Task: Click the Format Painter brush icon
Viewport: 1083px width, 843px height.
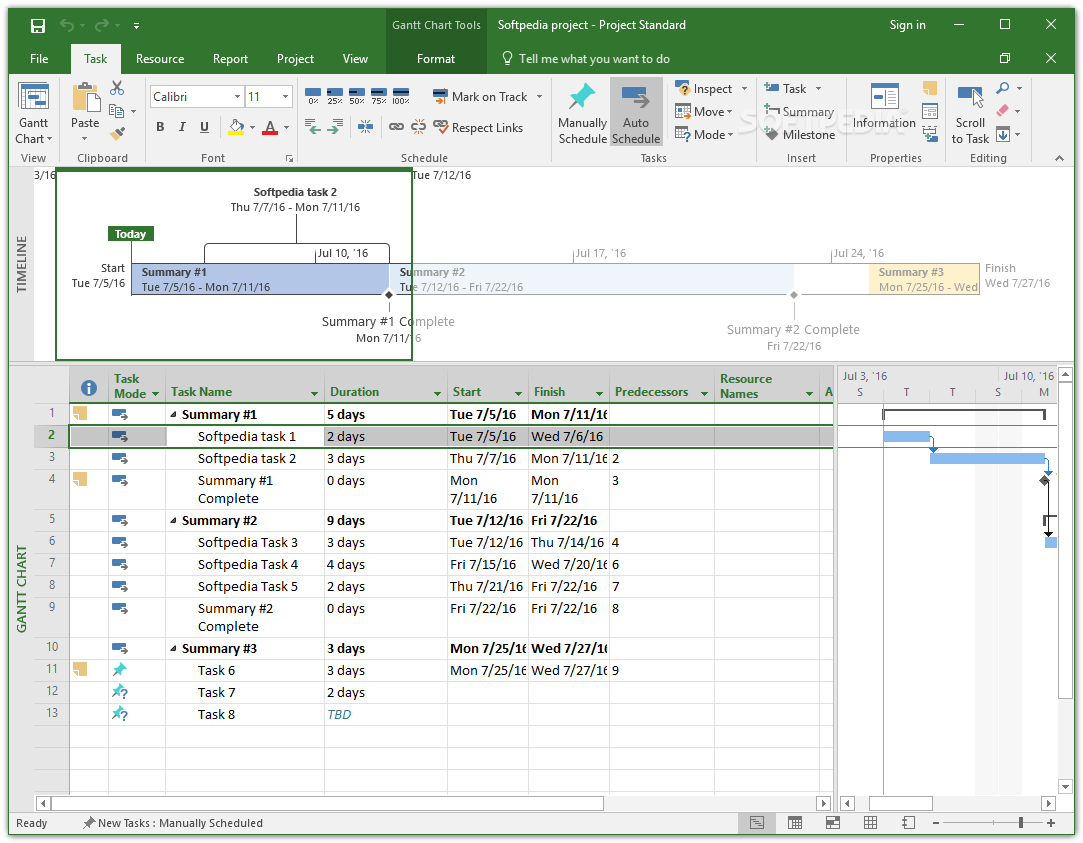Action: coord(117,133)
